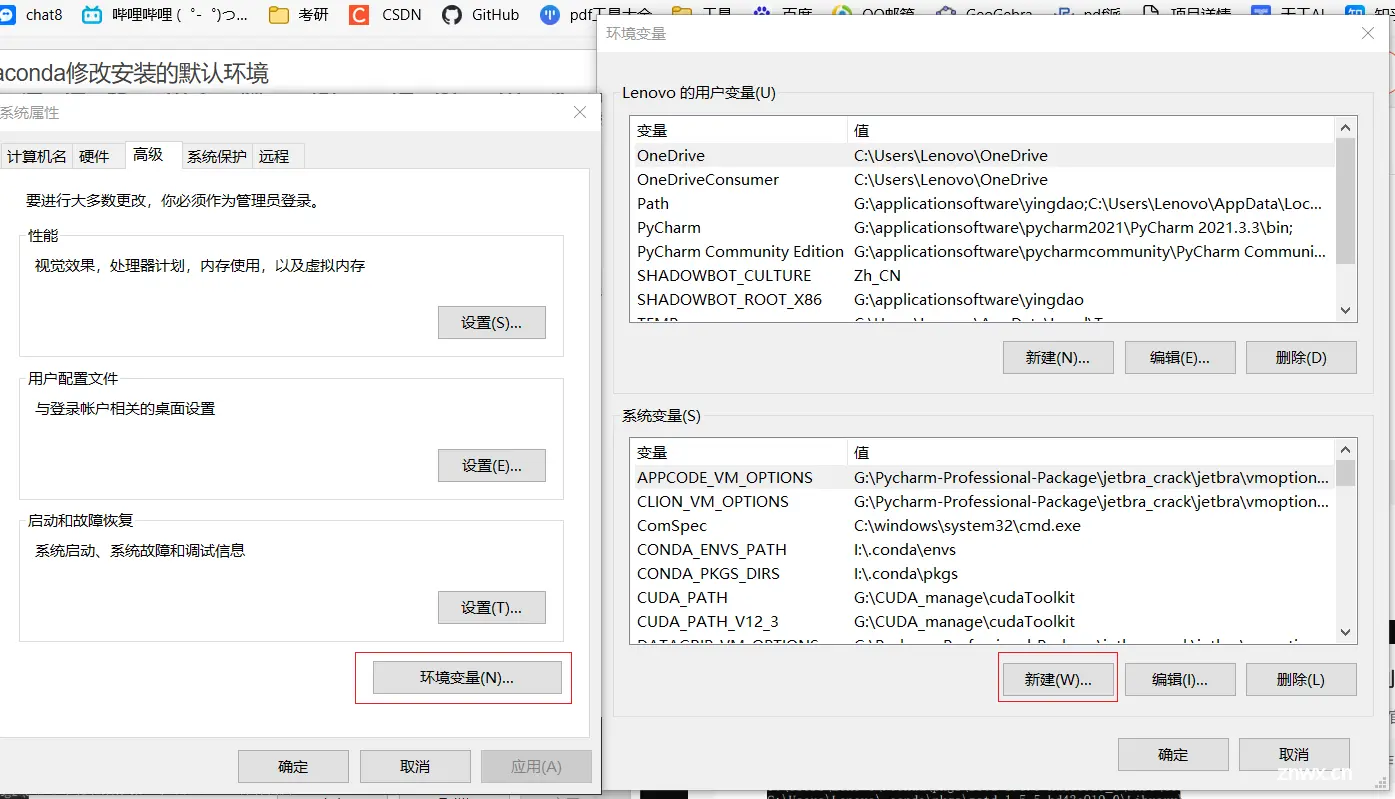The width and height of the screenshot is (1395, 799).
Task: Switch to the 硬件 tab
Action: click(94, 156)
